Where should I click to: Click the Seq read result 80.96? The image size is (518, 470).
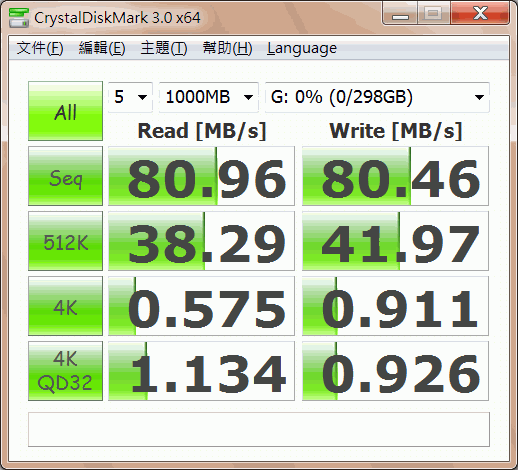[201, 176]
